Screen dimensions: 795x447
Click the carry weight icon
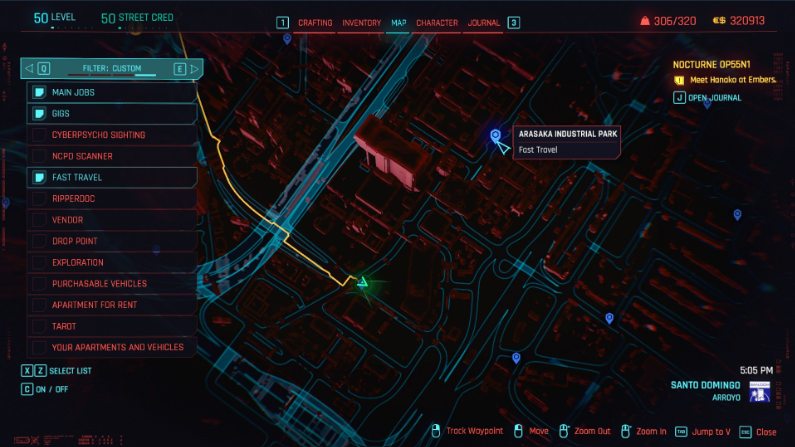tap(644, 21)
